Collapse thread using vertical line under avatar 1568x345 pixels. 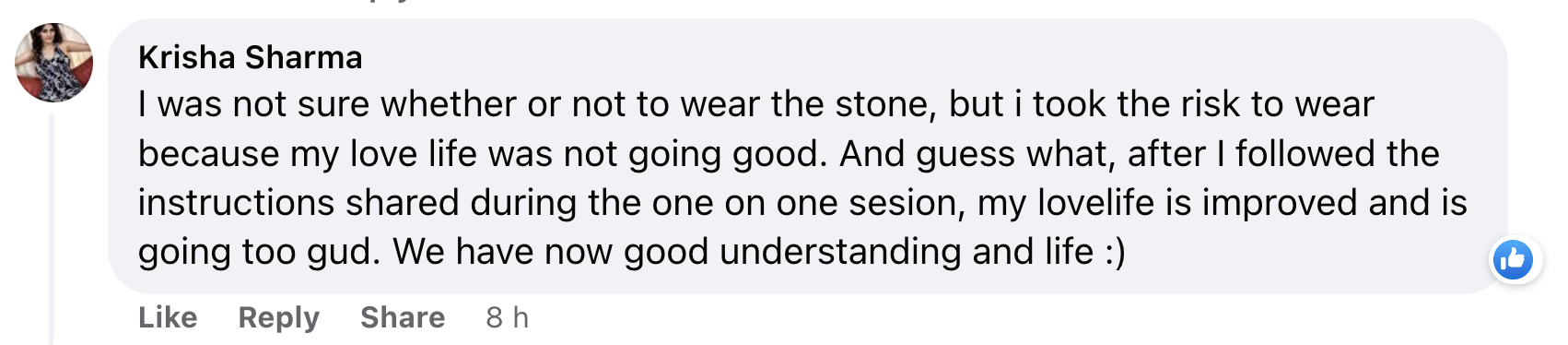click(x=53, y=229)
